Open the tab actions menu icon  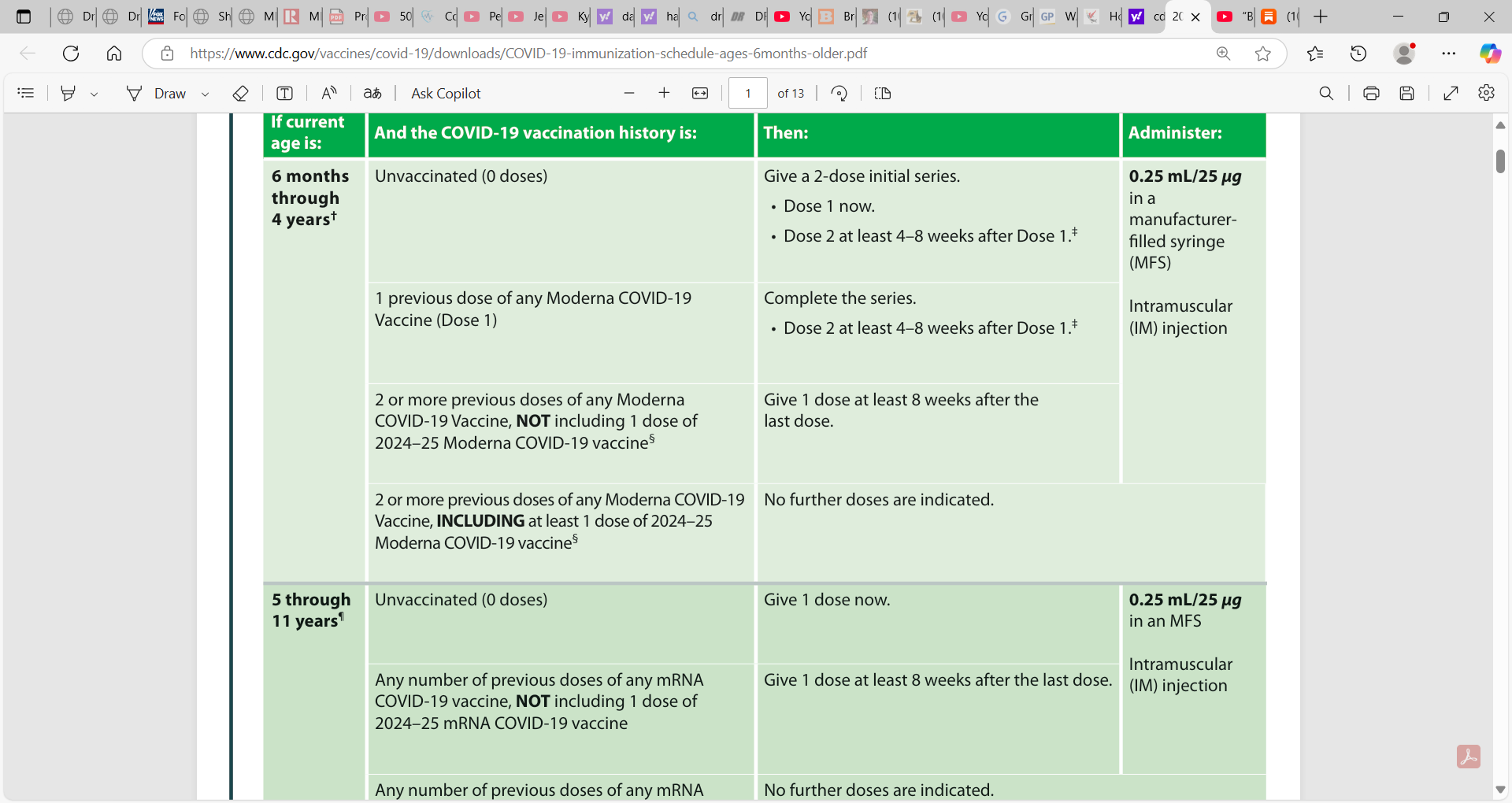tap(24, 17)
